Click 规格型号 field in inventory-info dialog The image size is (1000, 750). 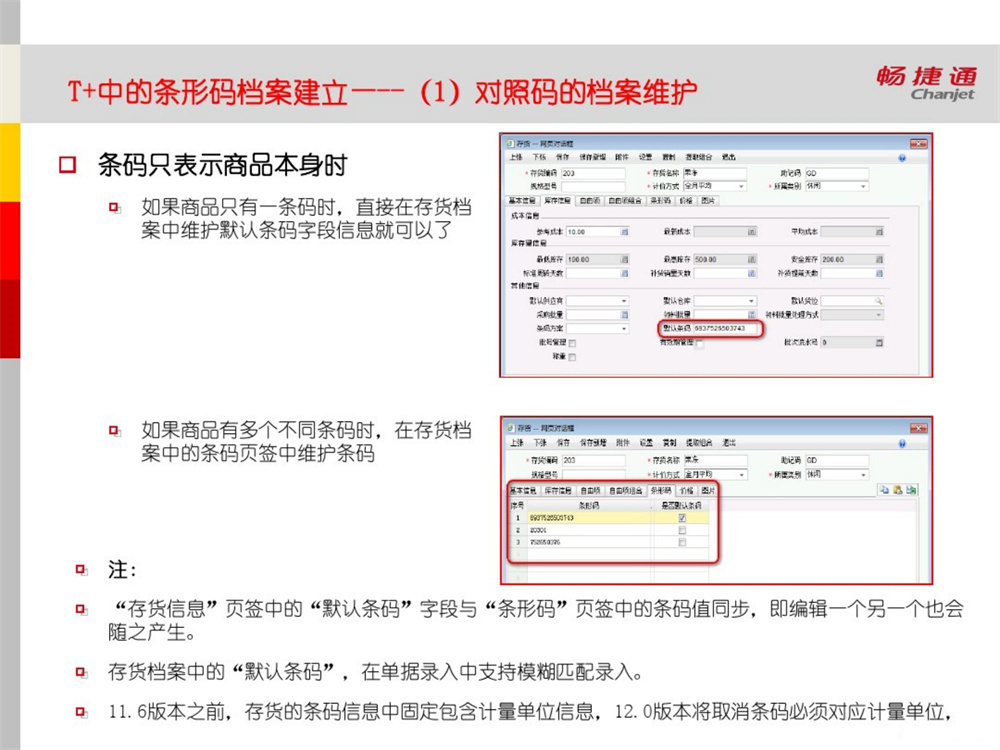tap(593, 186)
